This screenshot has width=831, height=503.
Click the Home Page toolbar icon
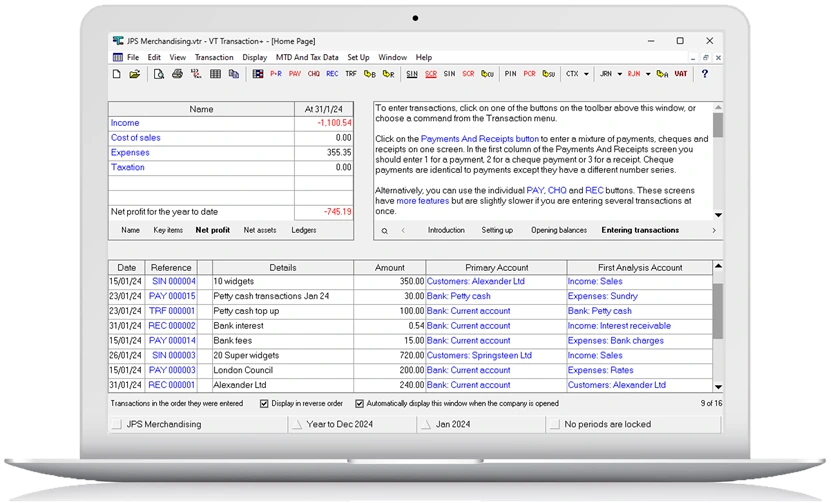tap(258, 74)
